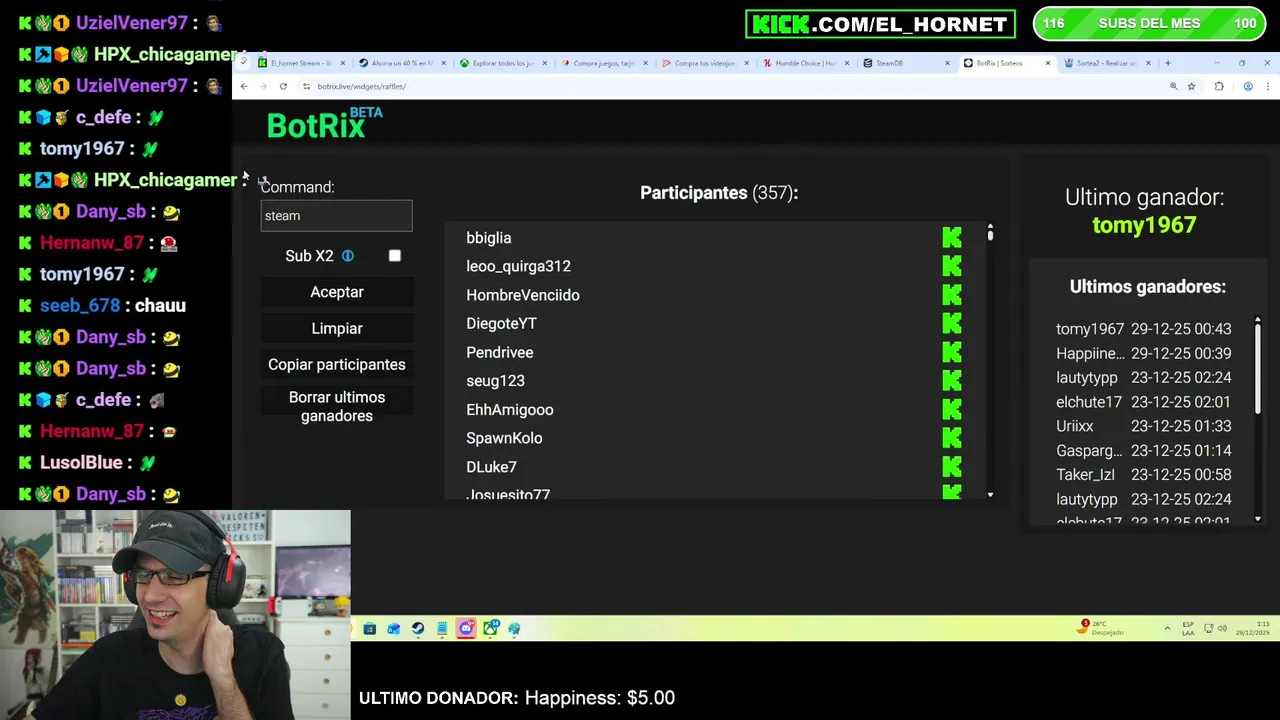1280x720 pixels.
Task: Select participant HombreVenciido in the list
Action: coord(523,295)
